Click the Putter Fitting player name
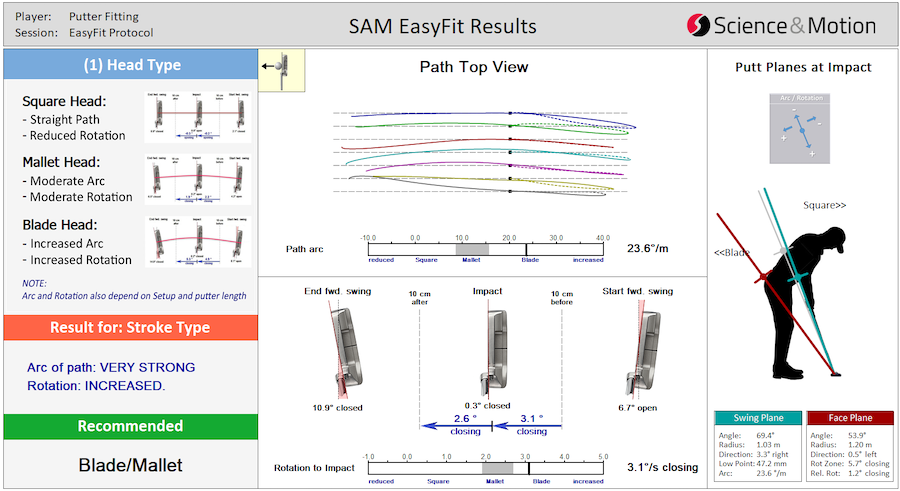 (x=104, y=17)
